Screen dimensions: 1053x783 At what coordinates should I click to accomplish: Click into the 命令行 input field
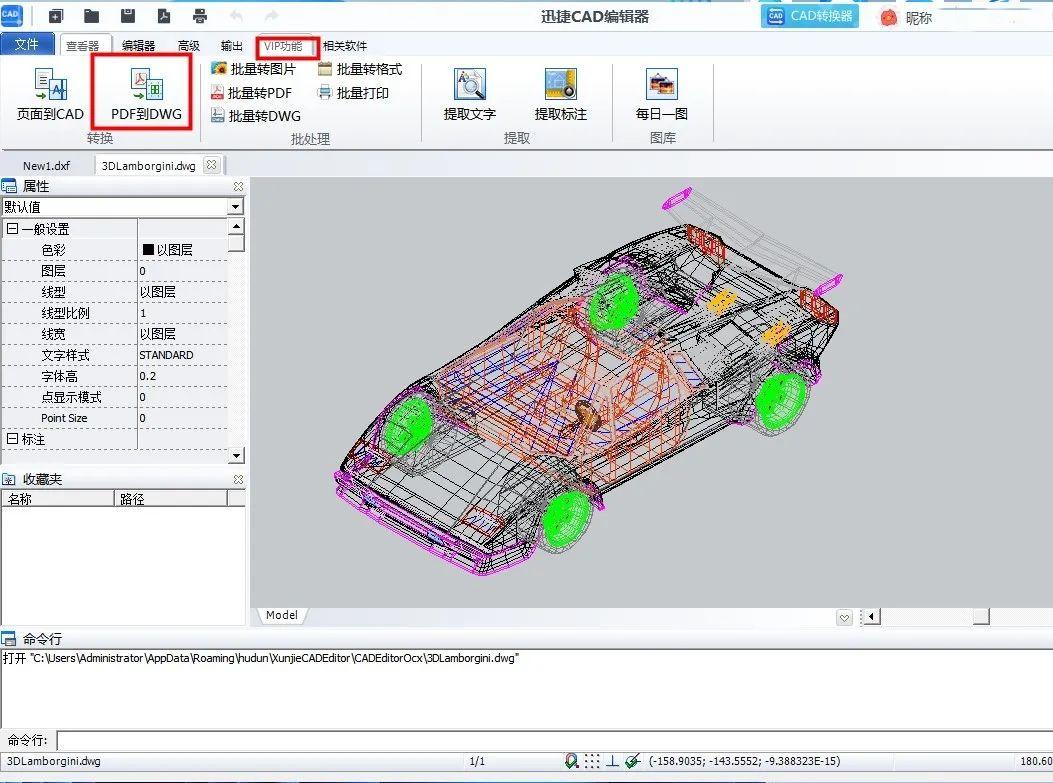tap(550, 740)
